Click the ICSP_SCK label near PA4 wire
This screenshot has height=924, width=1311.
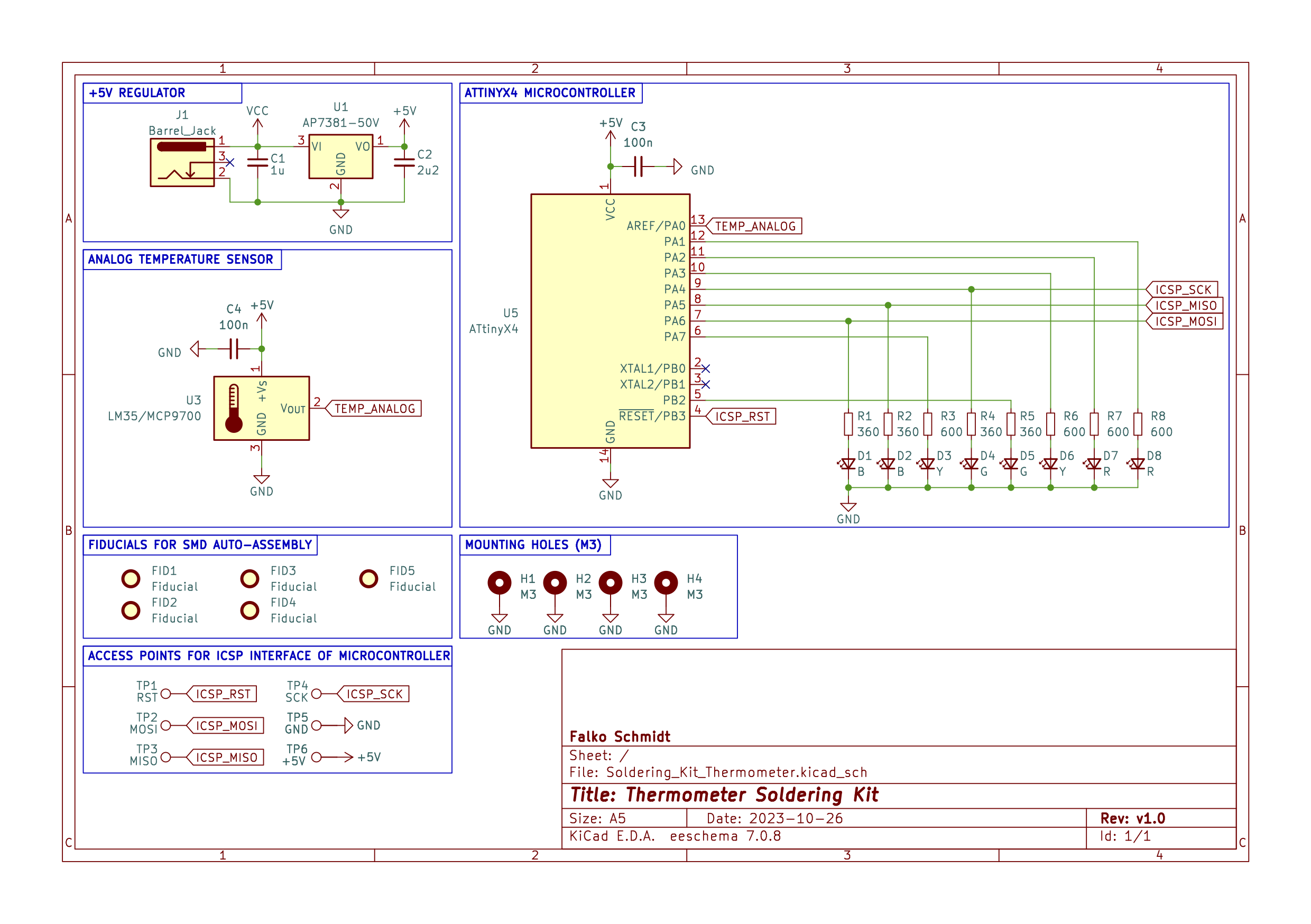pos(1183,290)
